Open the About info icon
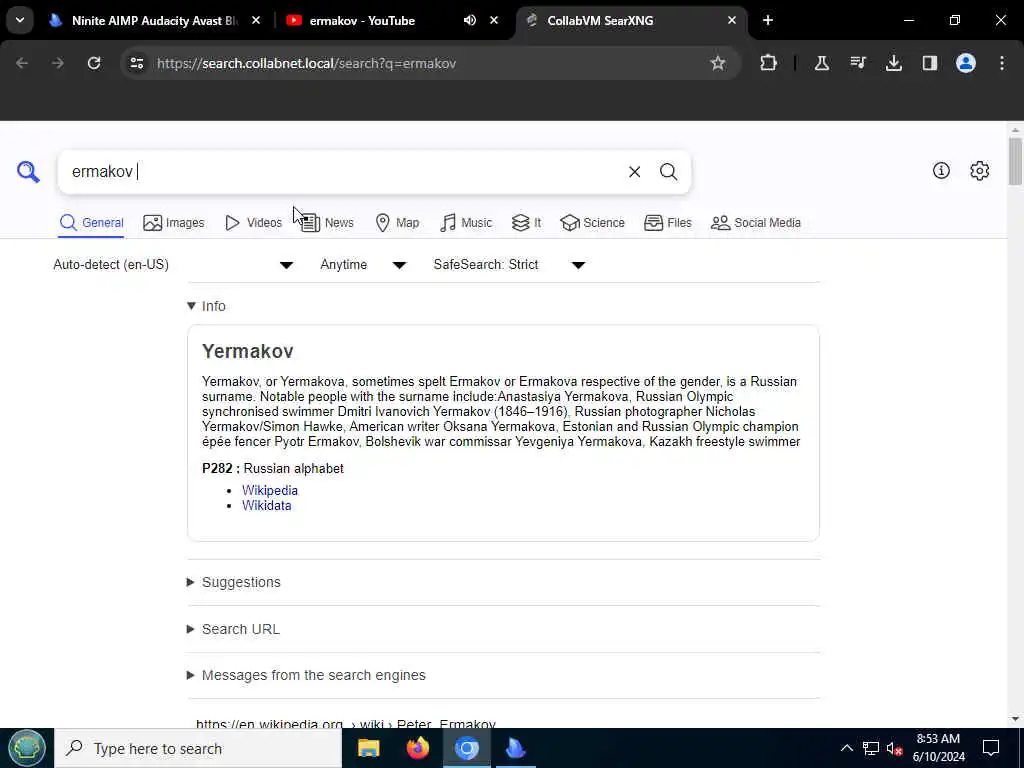The width and height of the screenshot is (1024, 768). 941,170
